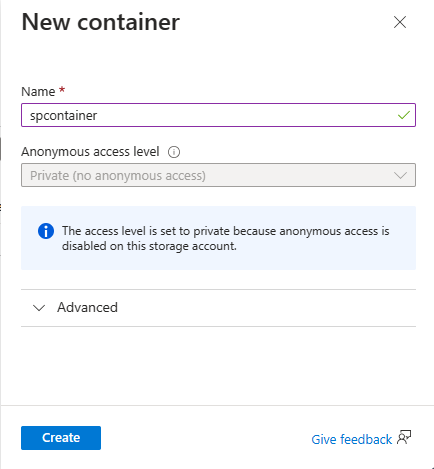Click the green validation checkmark in Name field
The image size is (434, 469).
point(404,115)
